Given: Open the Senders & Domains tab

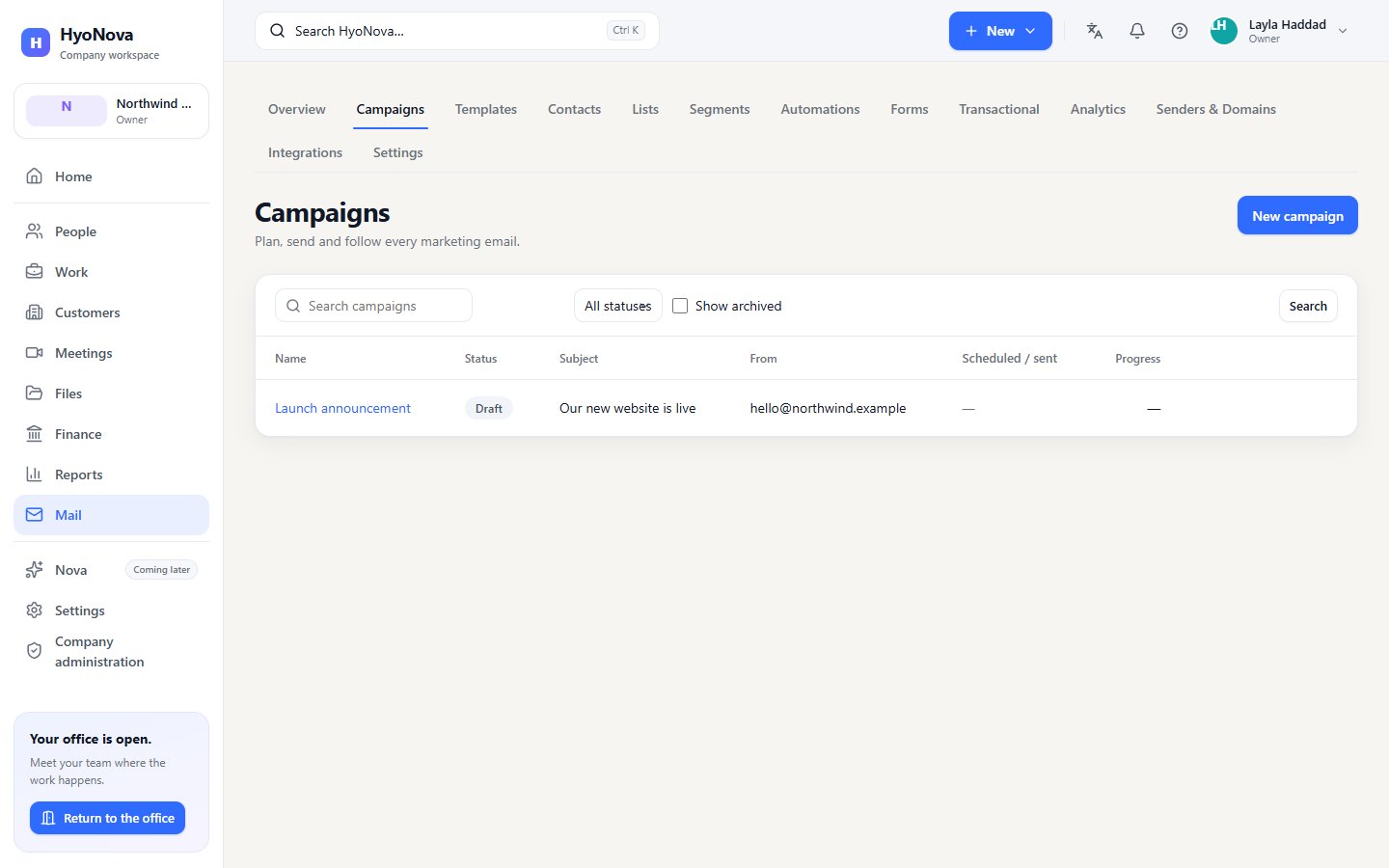Looking at the screenshot, I should click(x=1215, y=109).
